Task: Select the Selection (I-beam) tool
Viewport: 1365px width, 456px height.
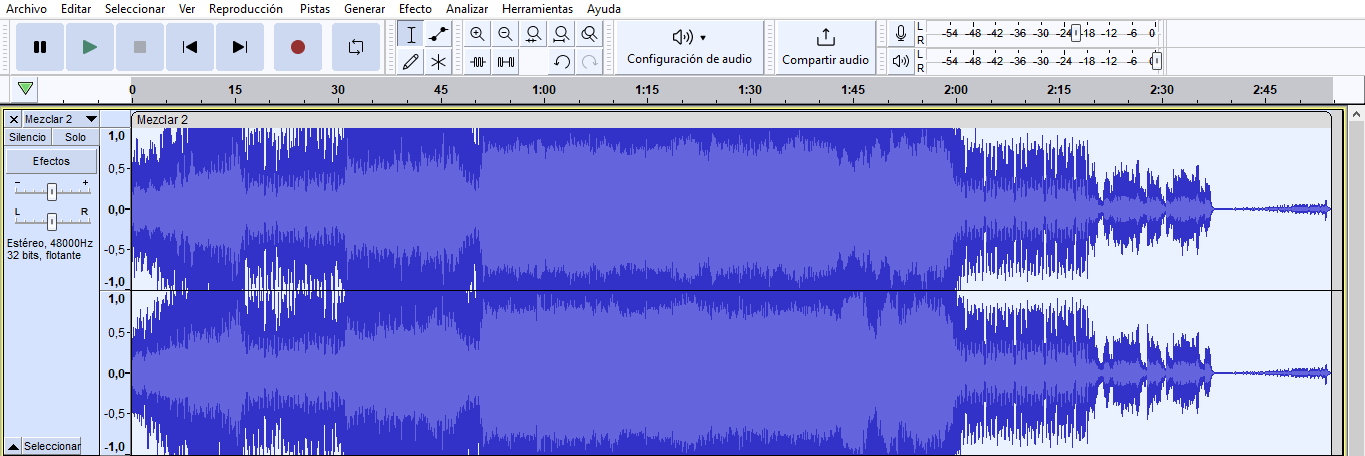Action: tap(410, 34)
